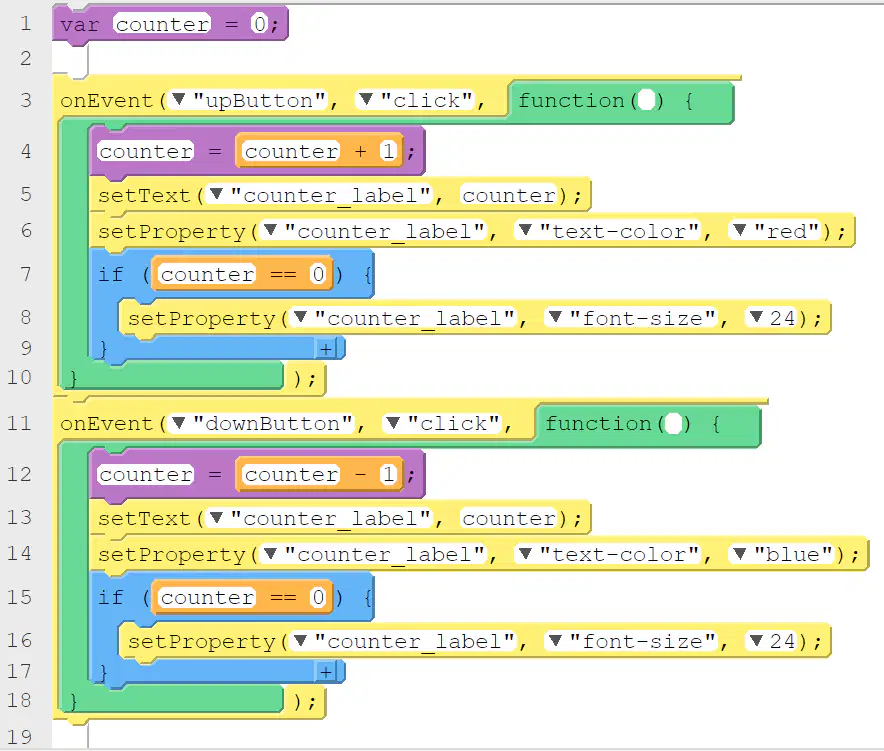Edit the value 1 in line 4 addition
The image size is (884, 751).
click(388, 151)
